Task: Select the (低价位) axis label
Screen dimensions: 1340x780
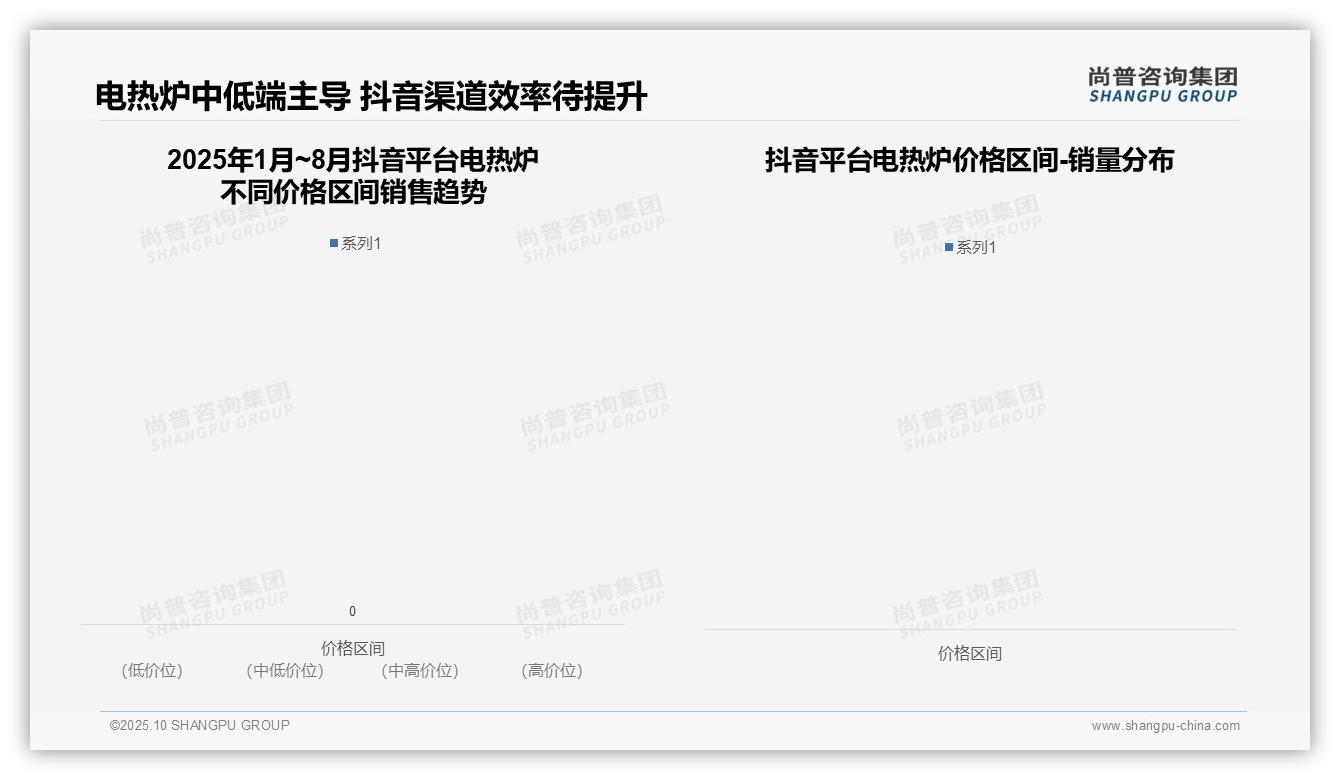Action: [150, 671]
